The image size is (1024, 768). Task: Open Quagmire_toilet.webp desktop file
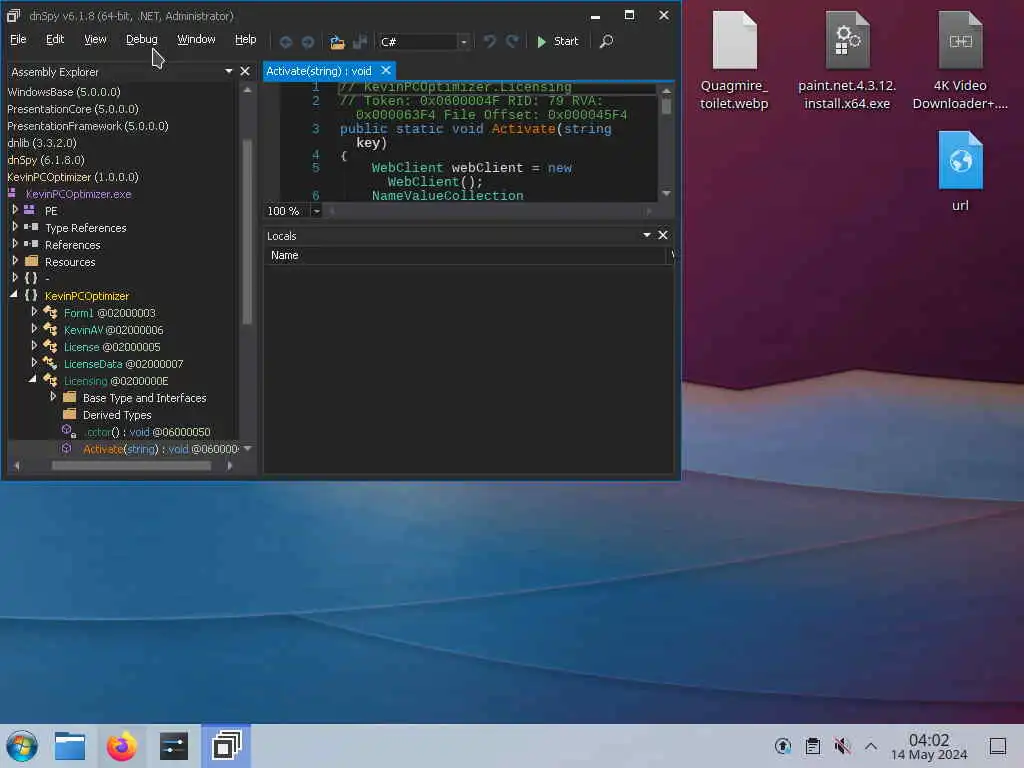[734, 61]
